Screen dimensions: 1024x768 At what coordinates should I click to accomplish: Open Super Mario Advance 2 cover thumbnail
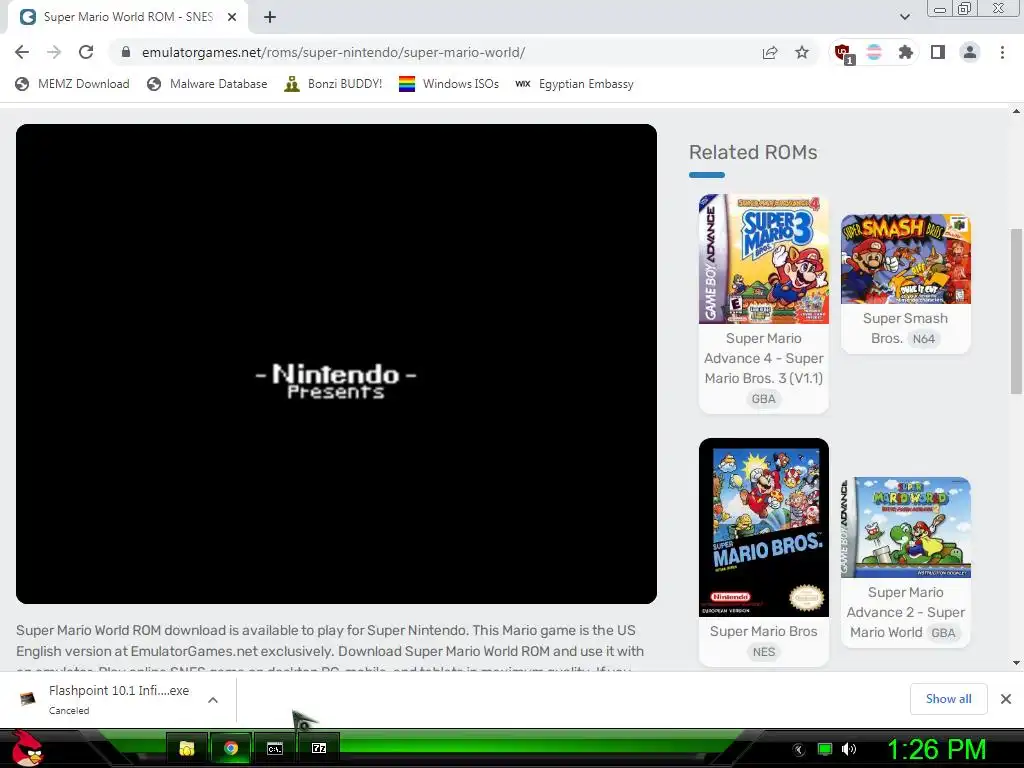pos(905,528)
